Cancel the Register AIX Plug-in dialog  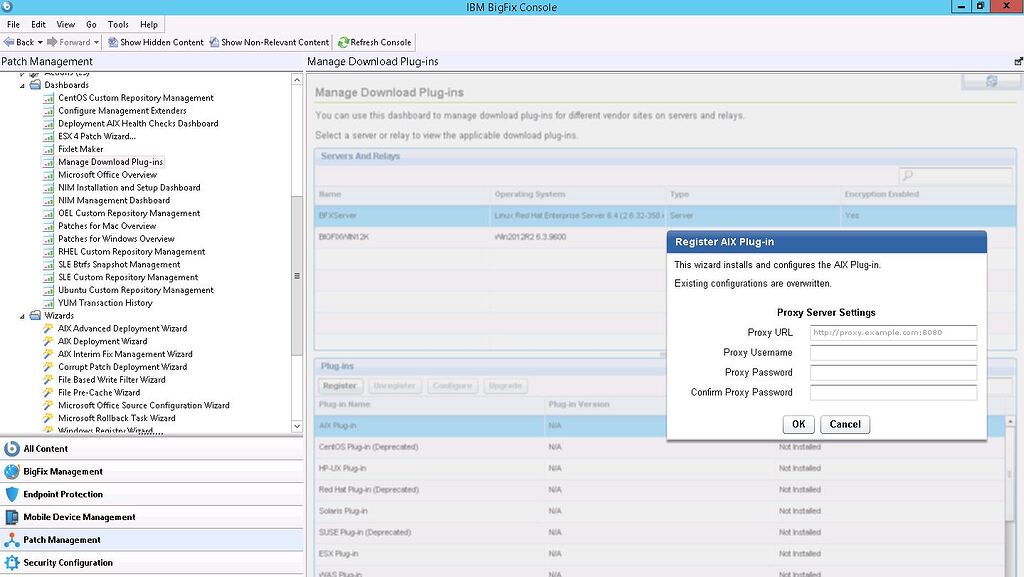(x=845, y=424)
